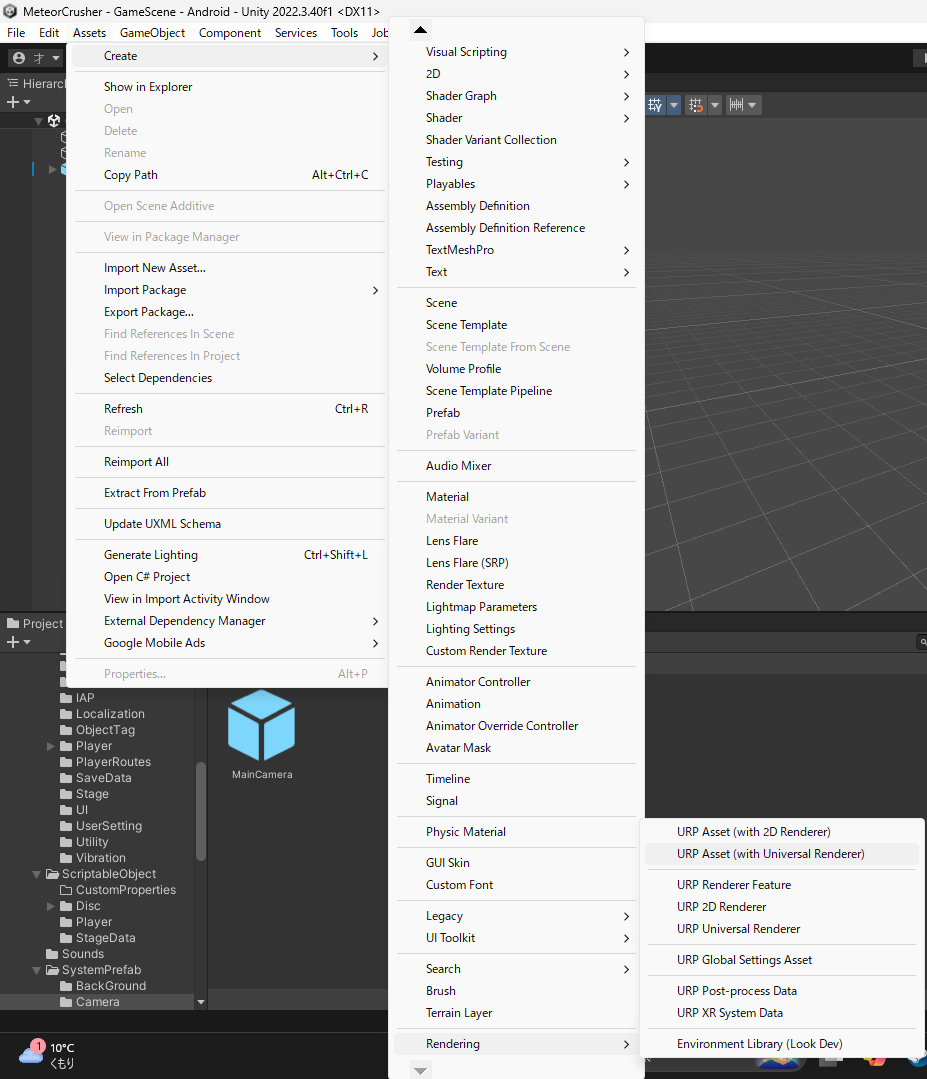Viewport: 927px width, 1079px height.
Task: Open the account dropdown arrow
Action: 56,58
